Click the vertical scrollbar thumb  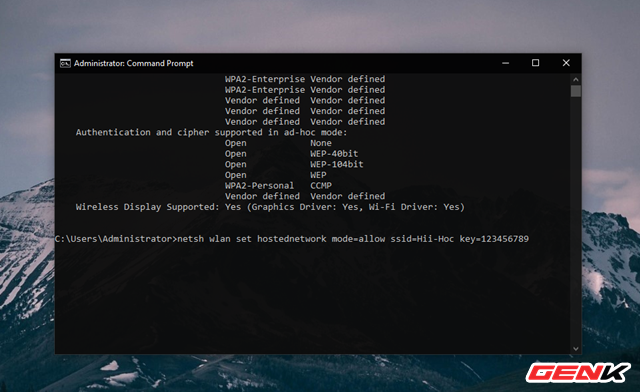pos(576,91)
